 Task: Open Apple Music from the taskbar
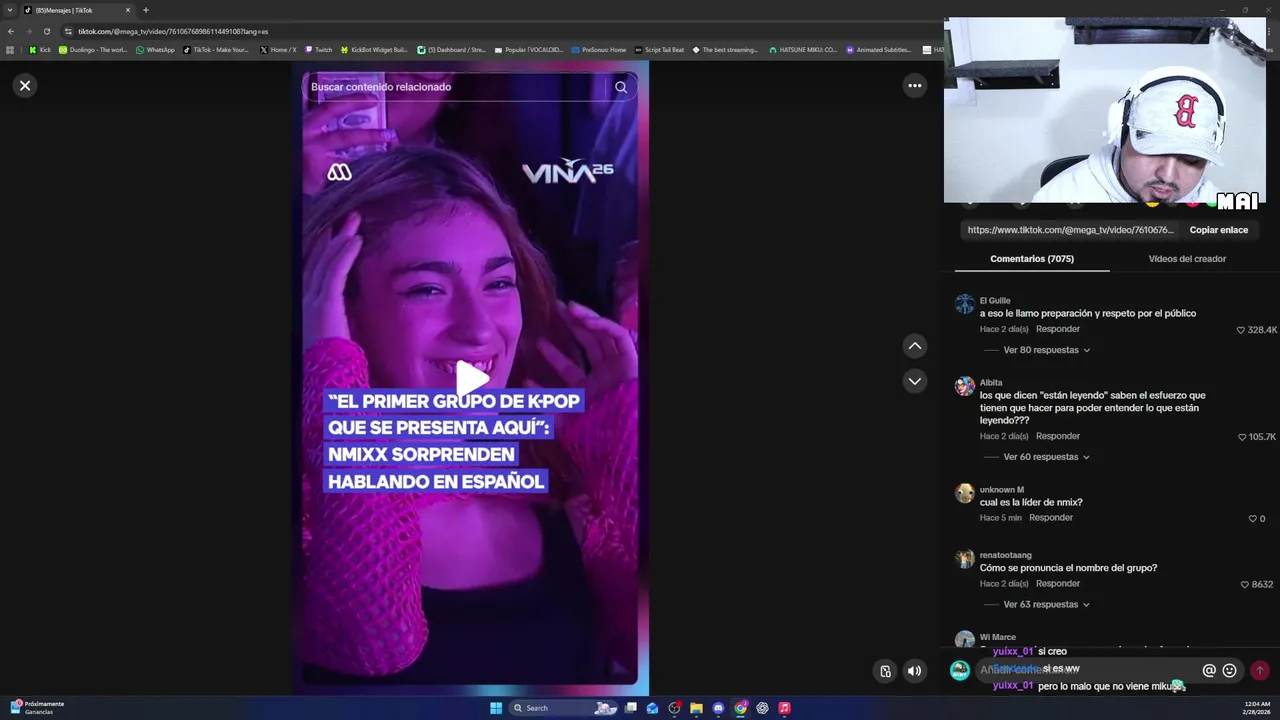pos(784,708)
